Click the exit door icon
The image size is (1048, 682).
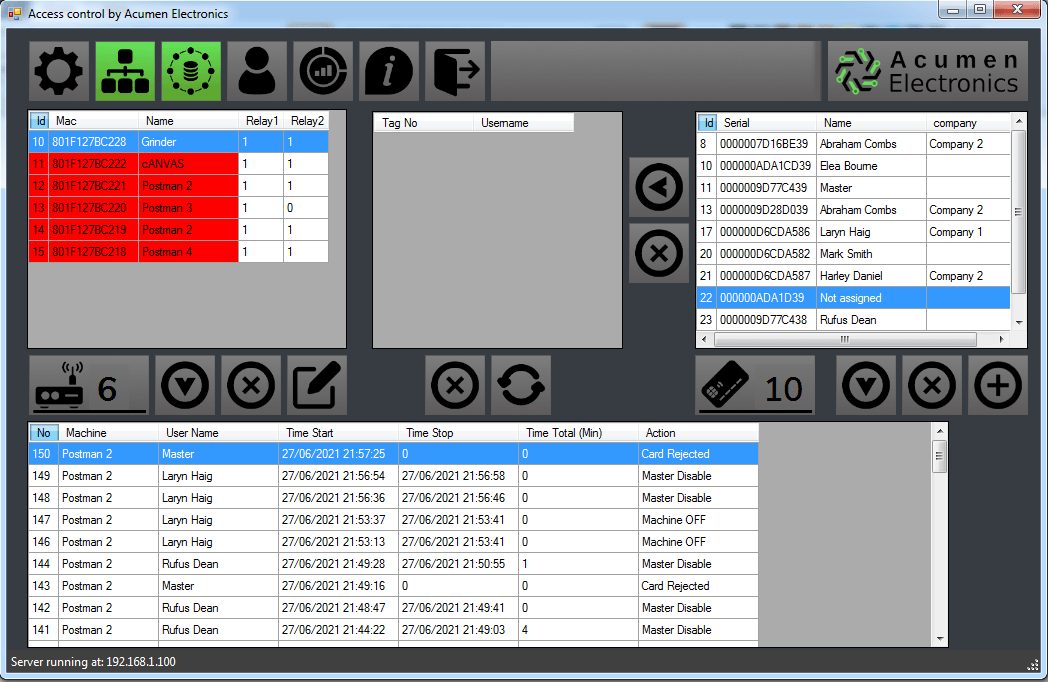pos(455,72)
